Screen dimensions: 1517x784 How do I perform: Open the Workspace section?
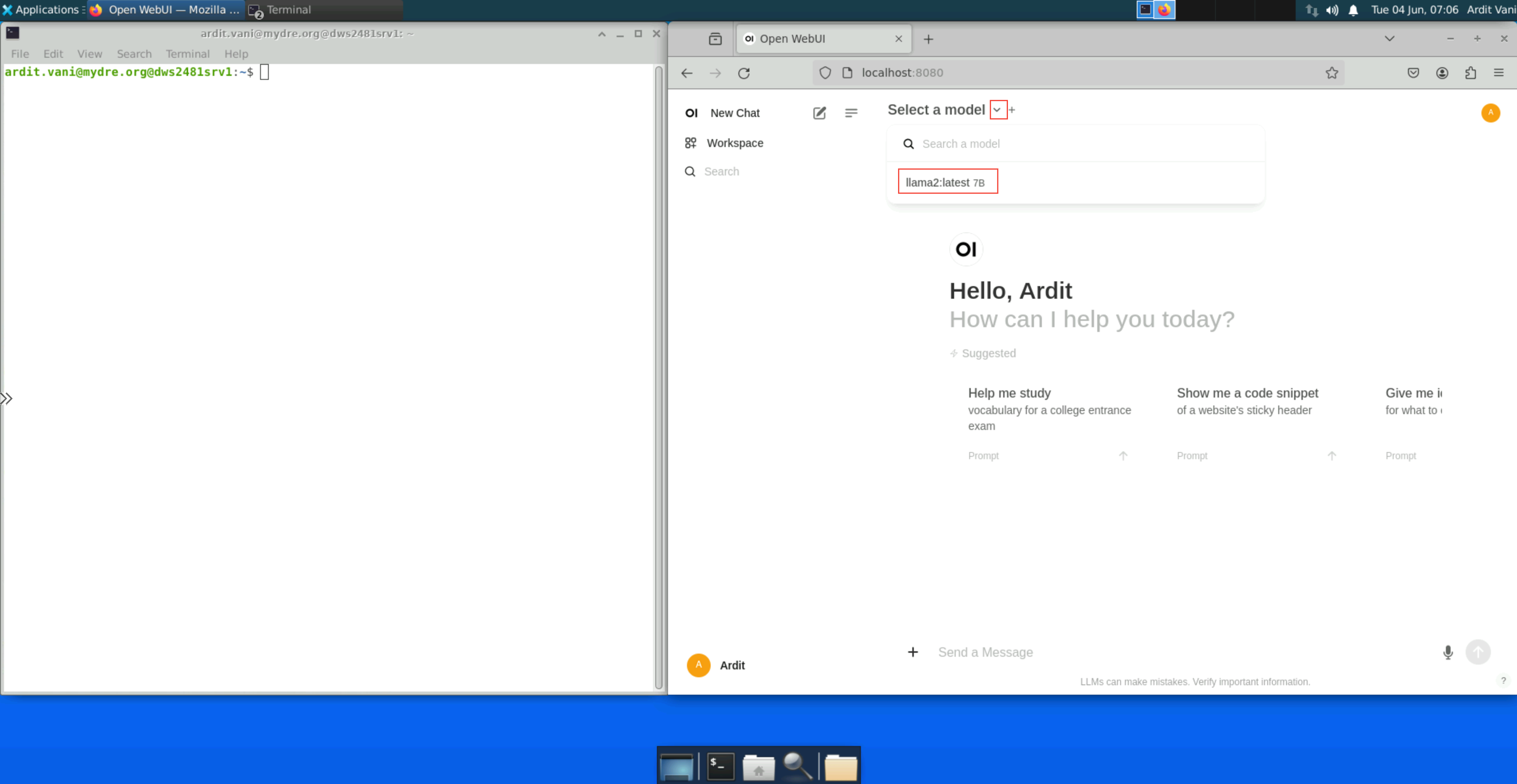coord(724,143)
